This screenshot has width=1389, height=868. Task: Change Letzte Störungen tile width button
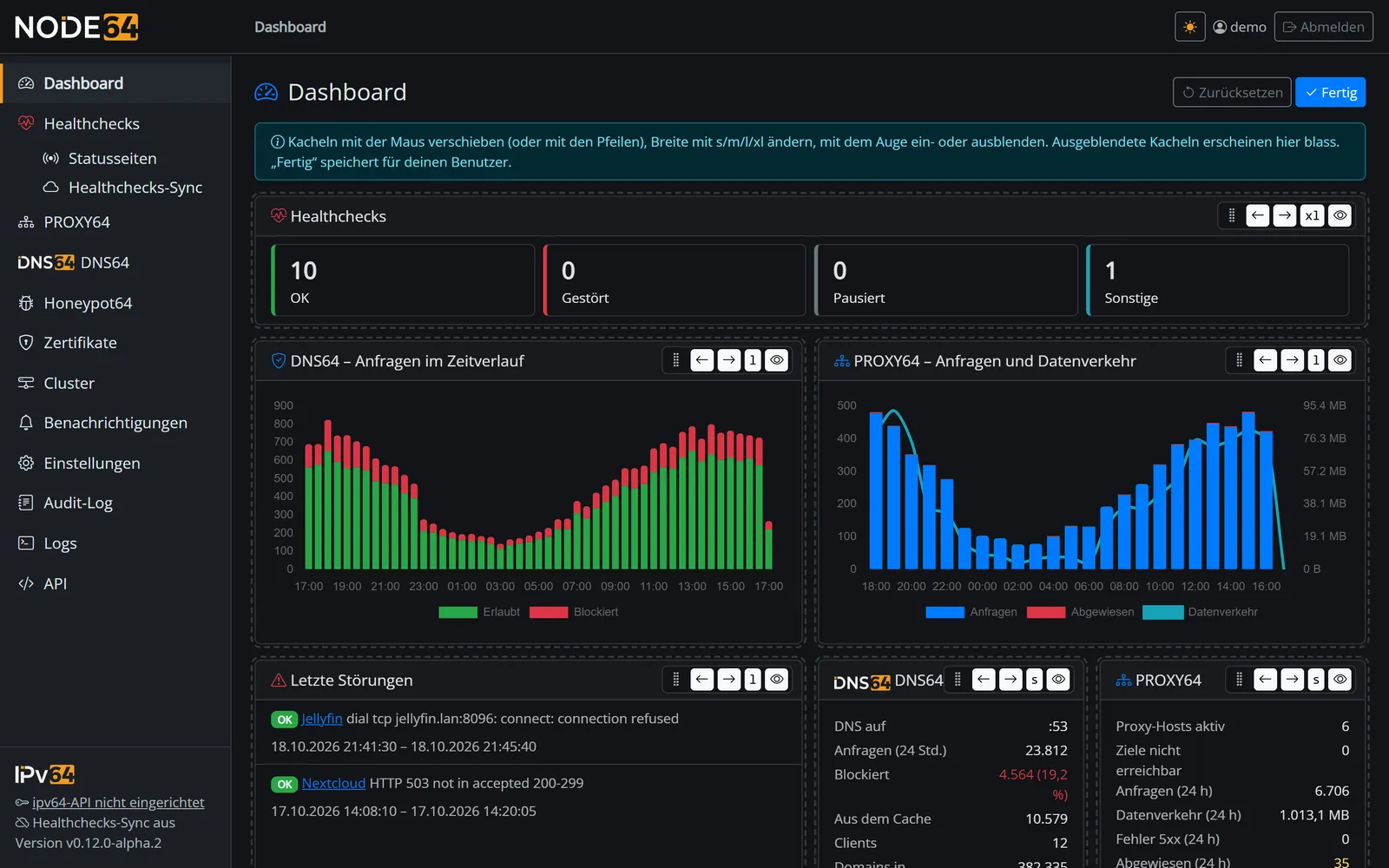point(753,680)
